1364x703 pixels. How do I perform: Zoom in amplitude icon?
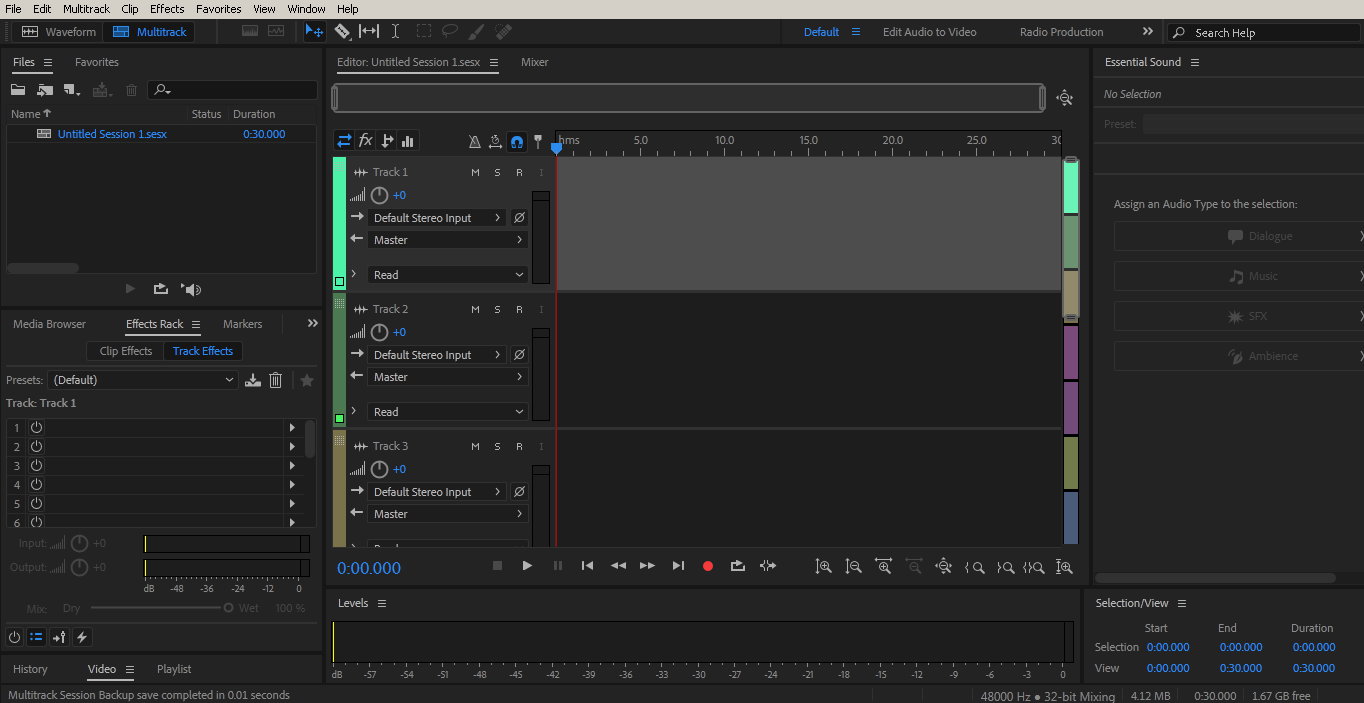[x=823, y=567]
